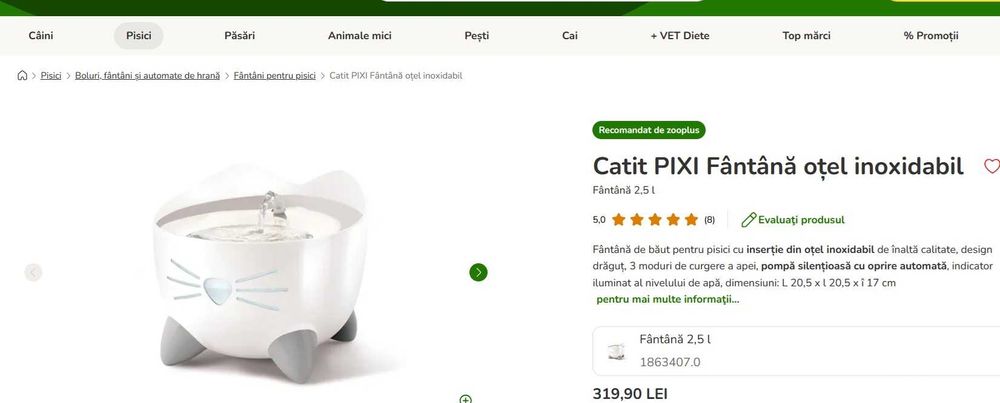Open % Promoții section

coord(931,36)
